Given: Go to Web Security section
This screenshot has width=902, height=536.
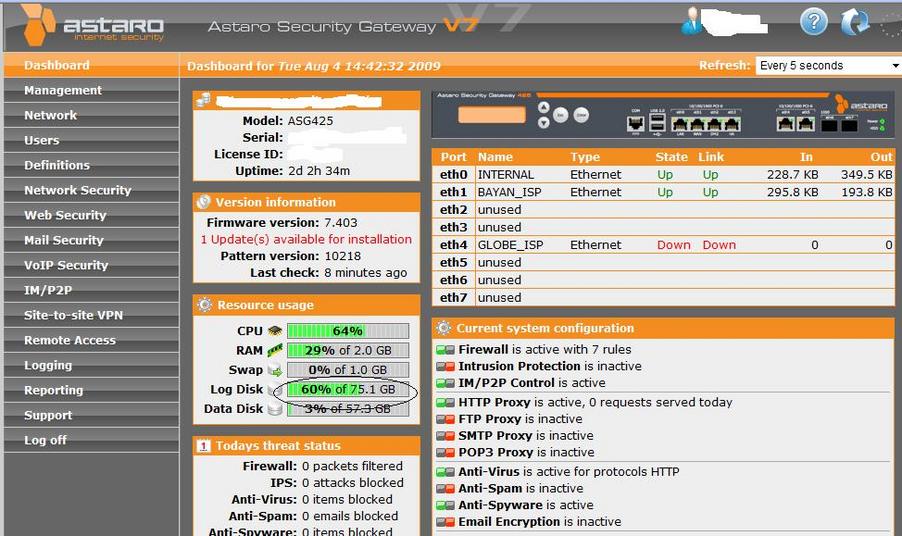Looking at the screenshot, I should [91, 215].
